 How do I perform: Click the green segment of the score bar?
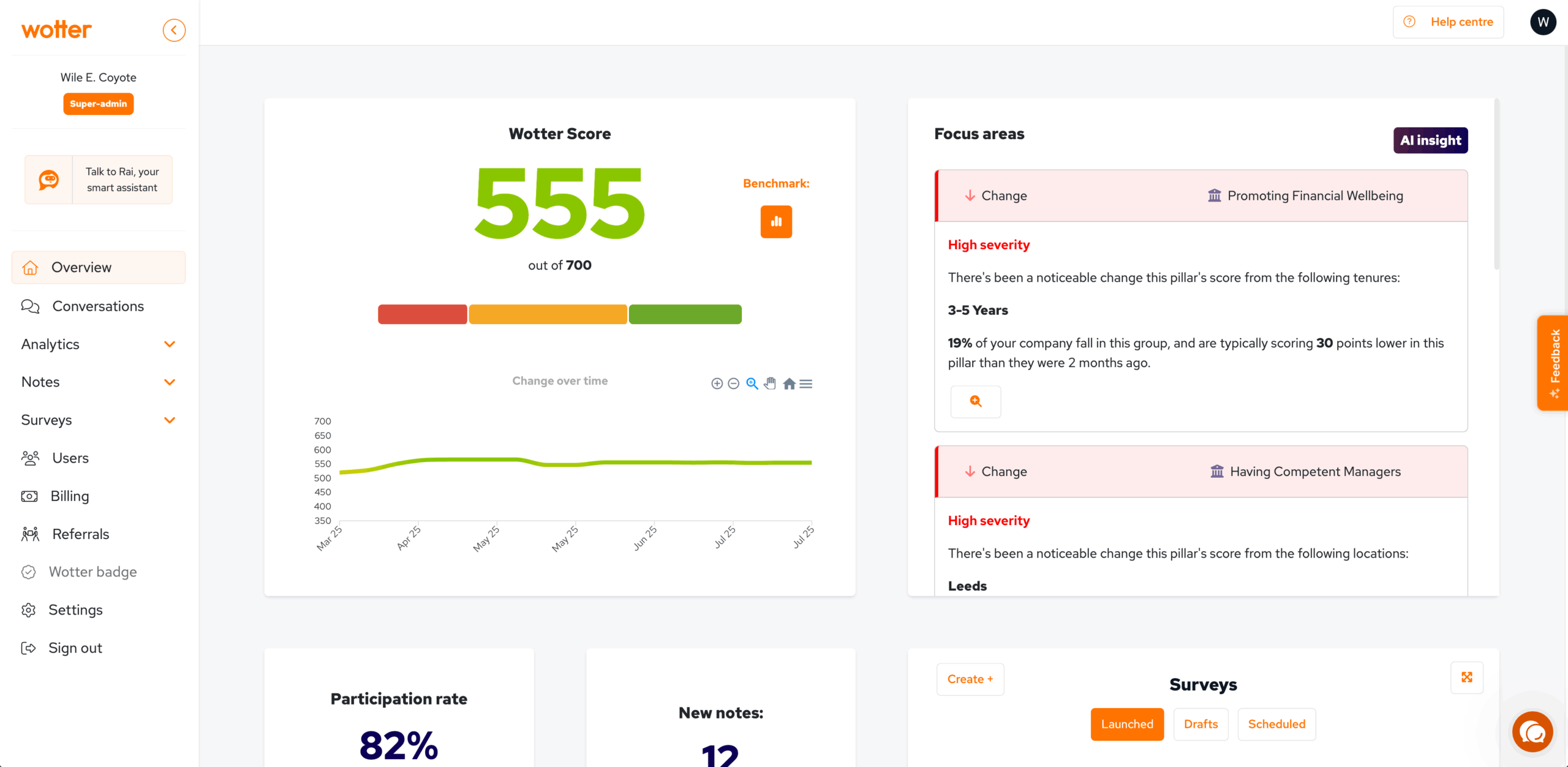pyautogui.click(x=685, y=314)
